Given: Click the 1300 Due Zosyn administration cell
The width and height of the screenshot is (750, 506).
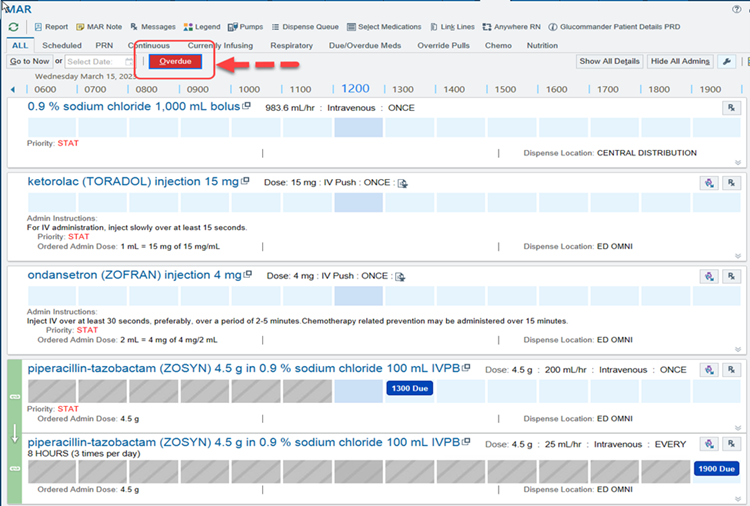Looking at the screenshot, I should 408,386.
